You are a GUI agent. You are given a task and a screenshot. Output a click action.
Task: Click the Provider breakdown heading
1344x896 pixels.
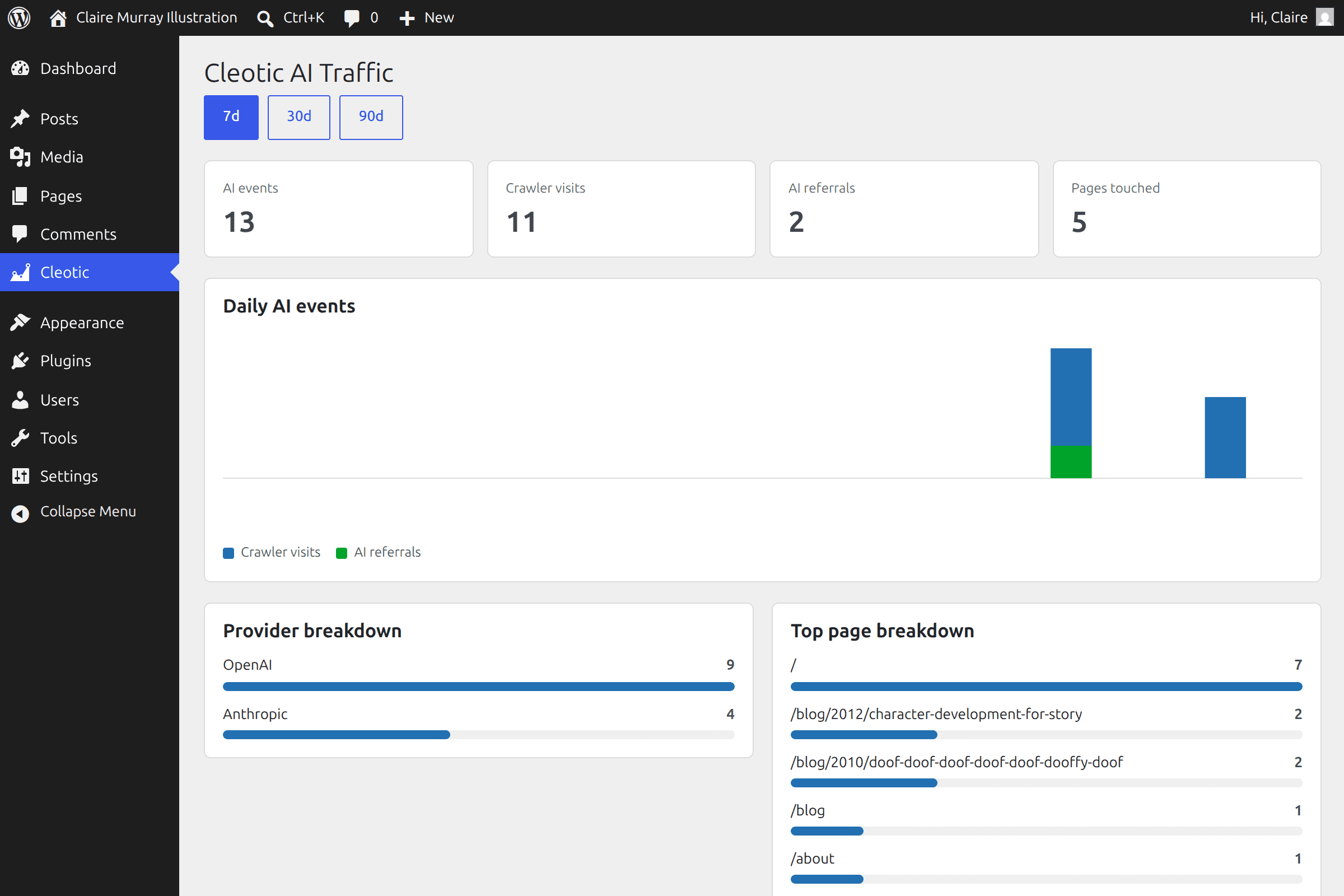(x=312, y=631)
